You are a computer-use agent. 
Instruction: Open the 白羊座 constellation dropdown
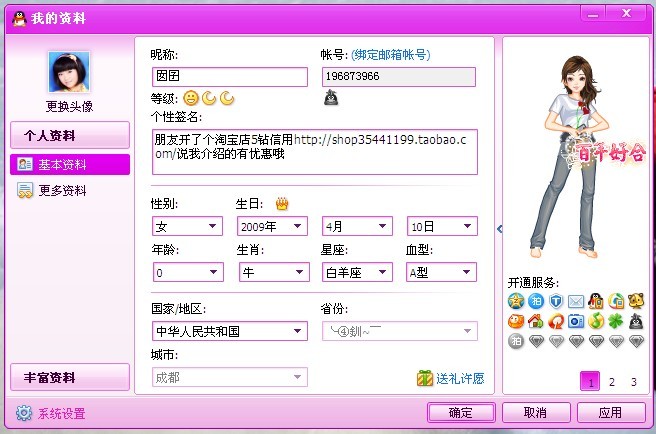tap(357, 272)
